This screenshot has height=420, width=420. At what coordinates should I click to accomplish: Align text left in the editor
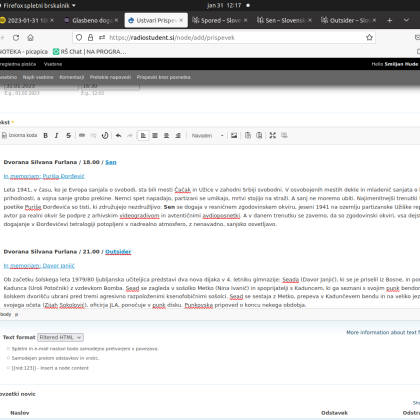(x=143, y=135)
